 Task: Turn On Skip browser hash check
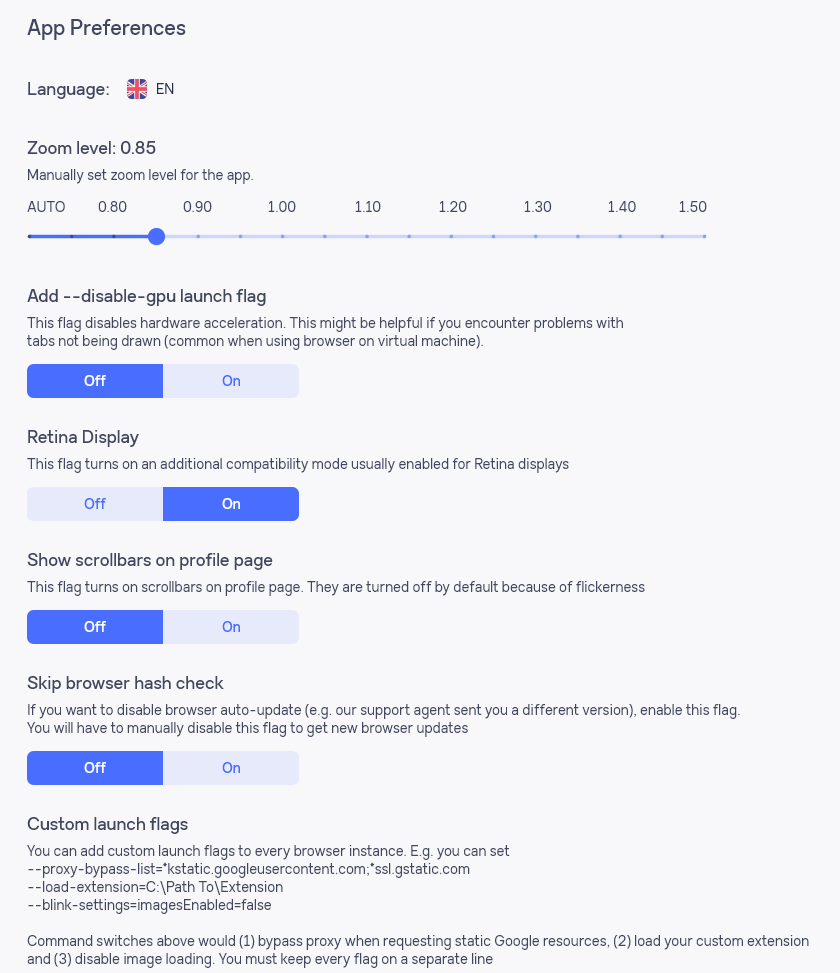pos(231,768)
